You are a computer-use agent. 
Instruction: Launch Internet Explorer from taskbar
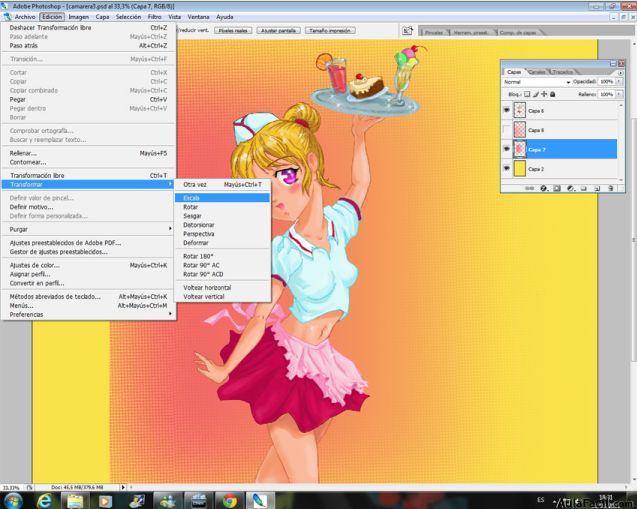pyautogui.click(x=44, y=501)
